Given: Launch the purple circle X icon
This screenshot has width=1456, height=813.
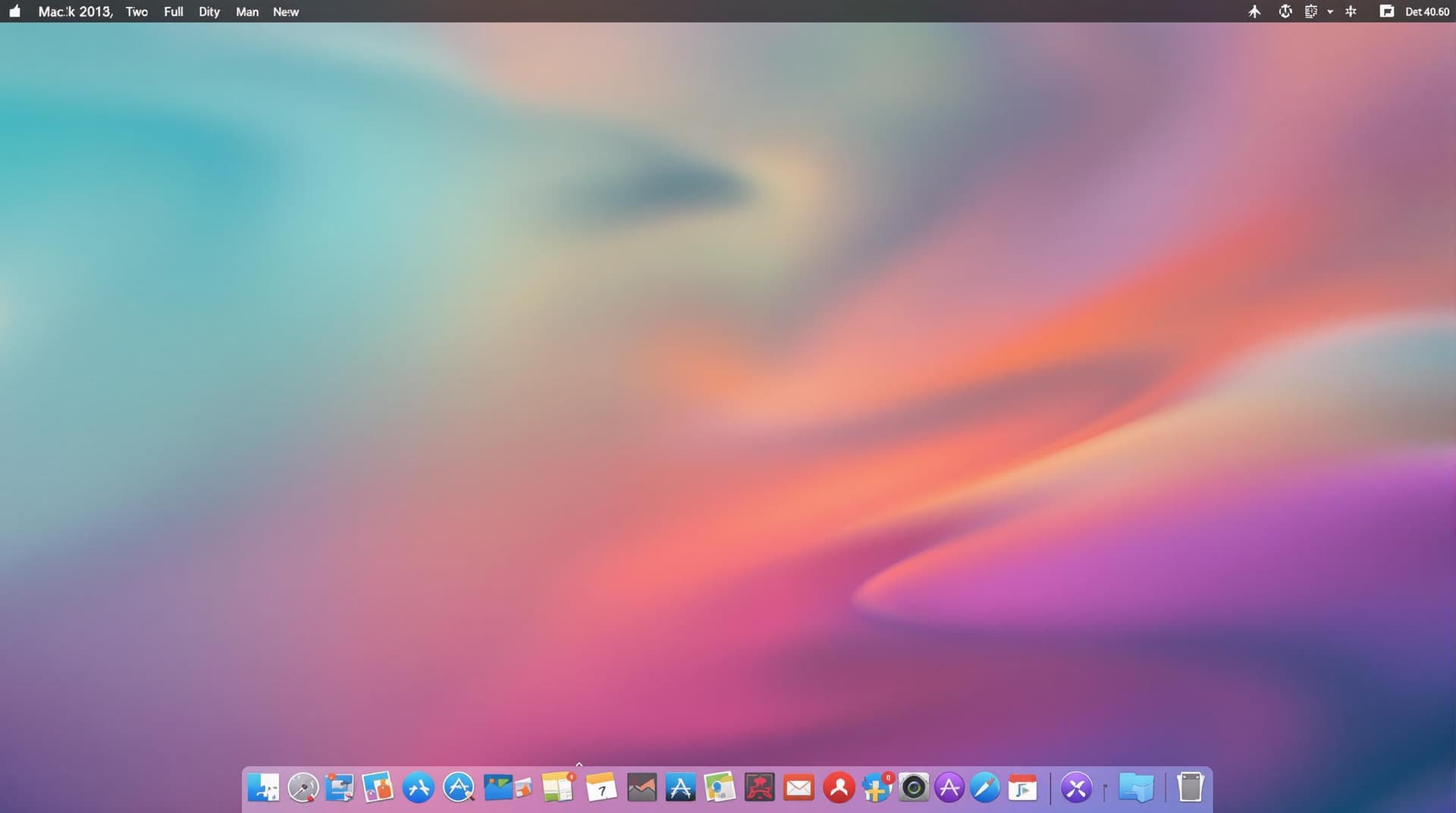Looking at the screenshot, I should pos(1076,788).
